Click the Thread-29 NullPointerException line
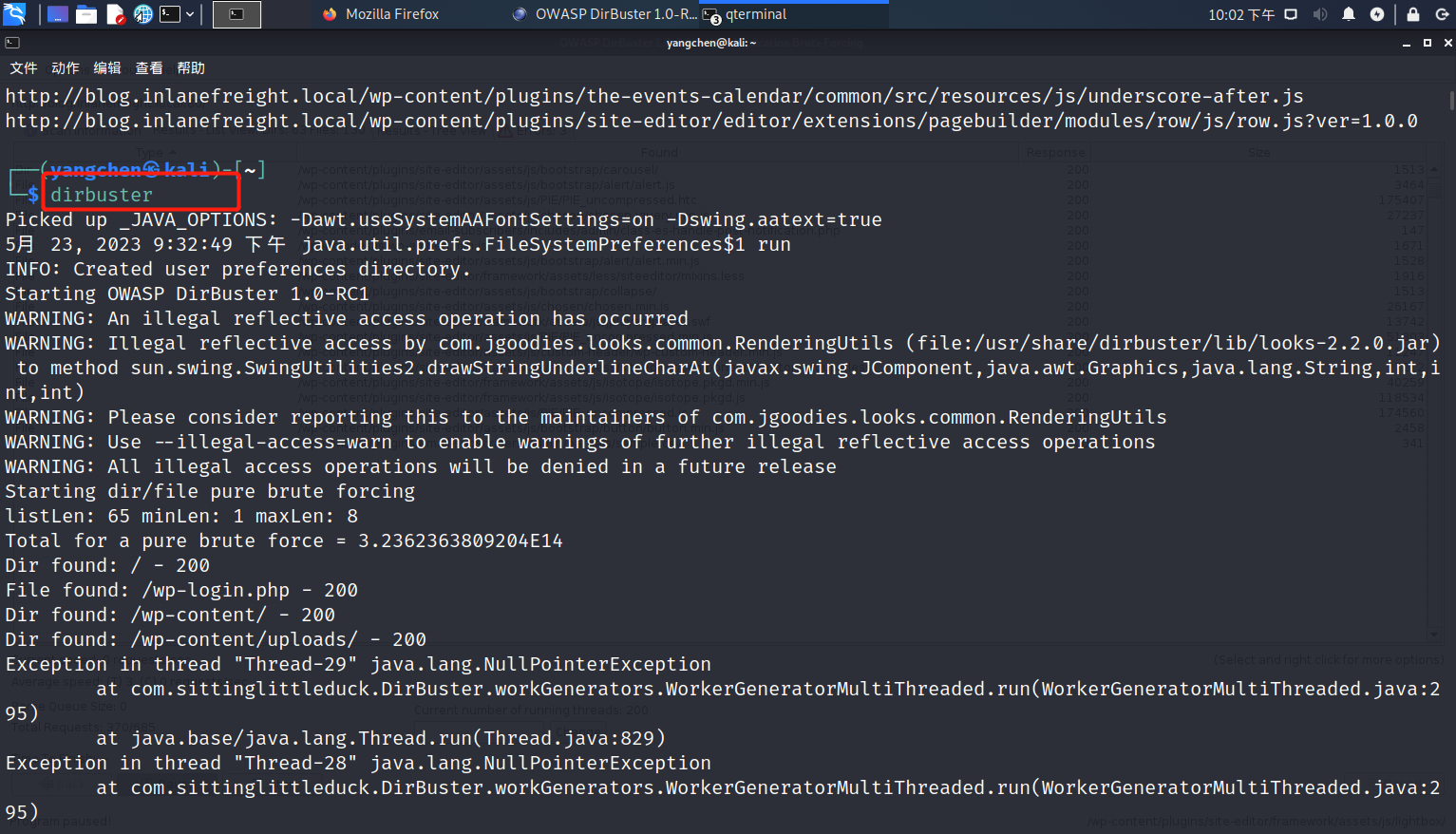 tap(358, 664)
